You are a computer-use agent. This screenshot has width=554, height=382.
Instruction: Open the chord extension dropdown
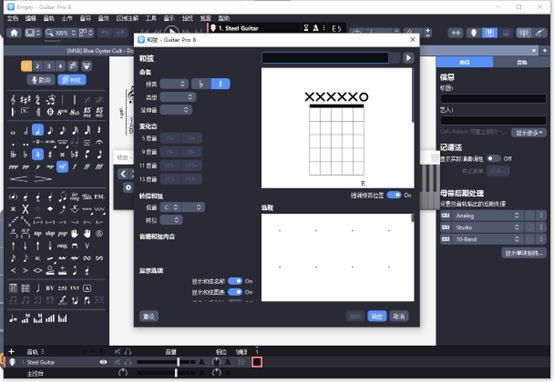tap(176, 110)
